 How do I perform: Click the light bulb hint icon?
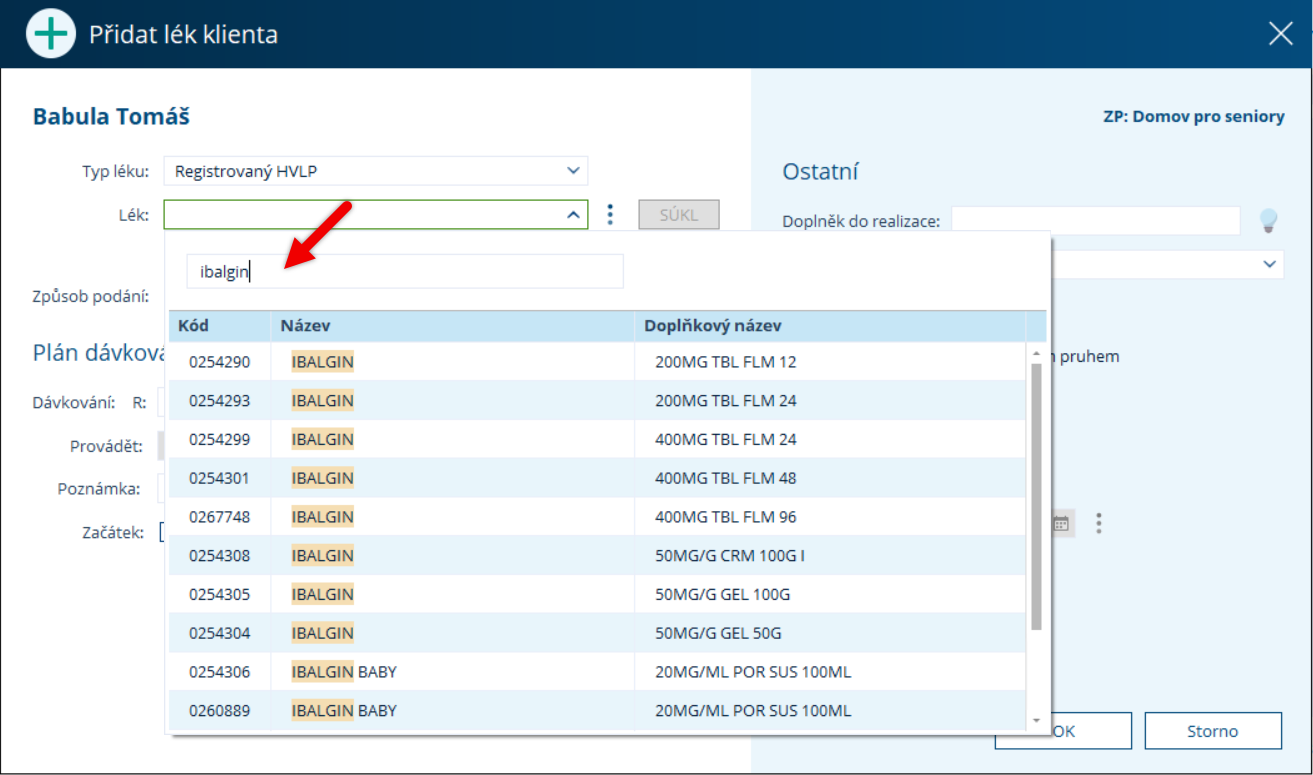1269,220
